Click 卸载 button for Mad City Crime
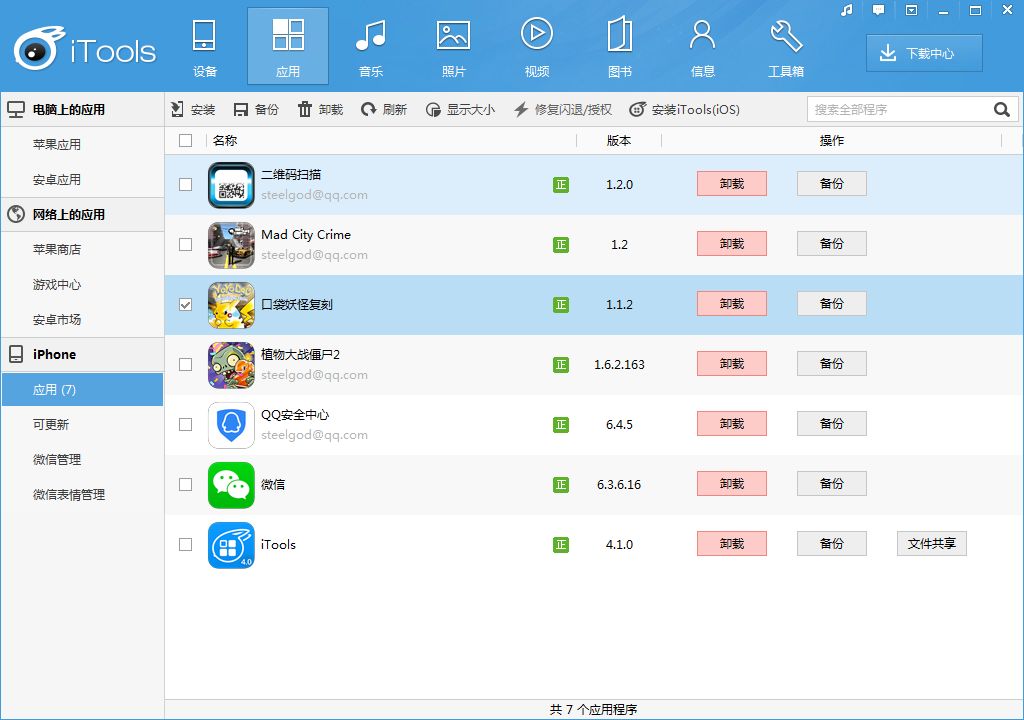 [x=731, y=244]
